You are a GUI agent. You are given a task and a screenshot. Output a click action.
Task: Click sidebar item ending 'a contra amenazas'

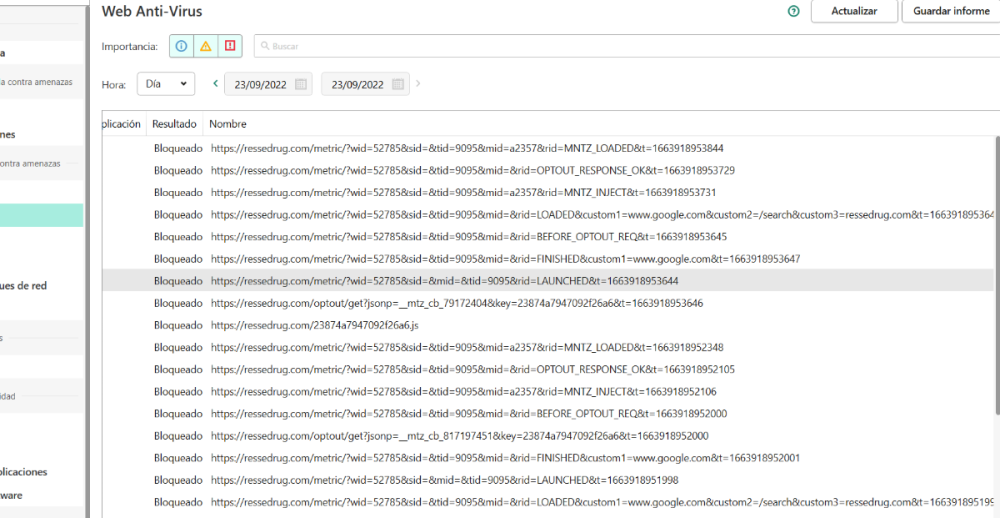[36, 82]
